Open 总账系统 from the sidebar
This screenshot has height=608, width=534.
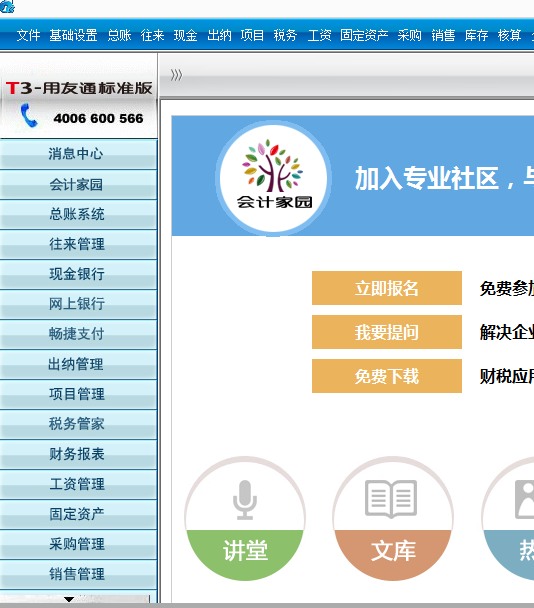click(x=78, y=214)
